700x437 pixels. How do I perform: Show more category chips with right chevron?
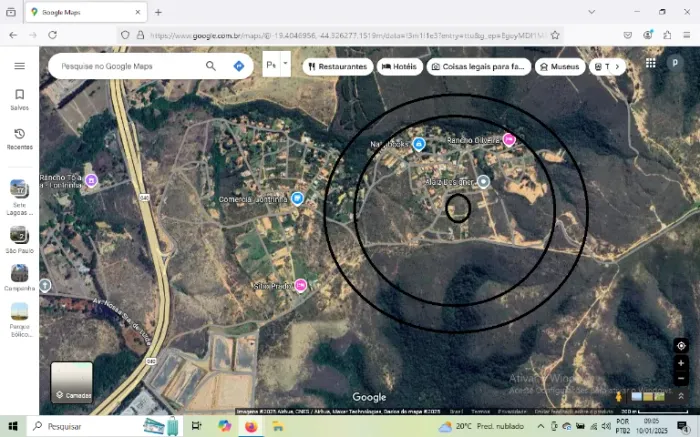click(617, 67)
